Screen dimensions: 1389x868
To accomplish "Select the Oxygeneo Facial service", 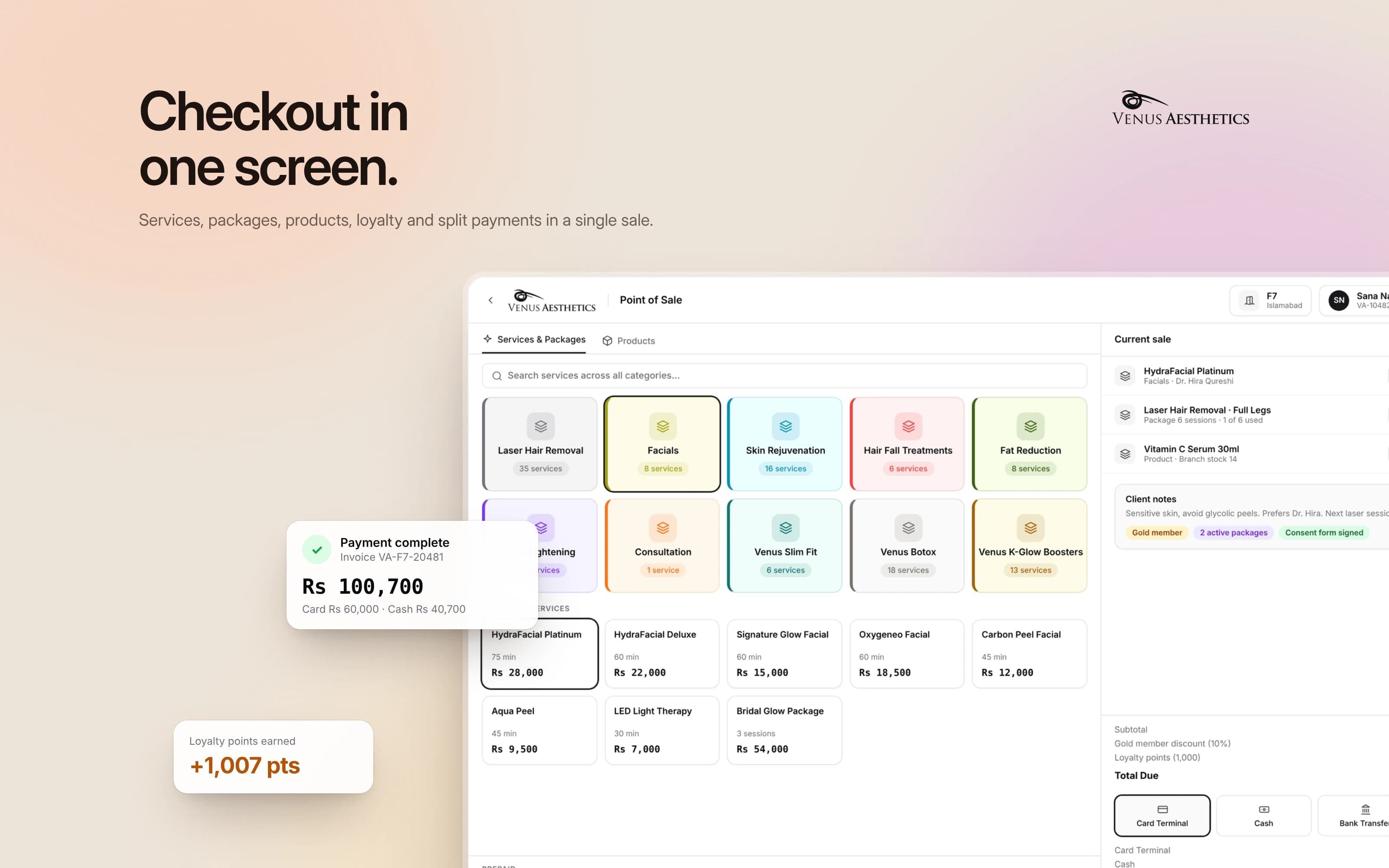I will (907, 653).
